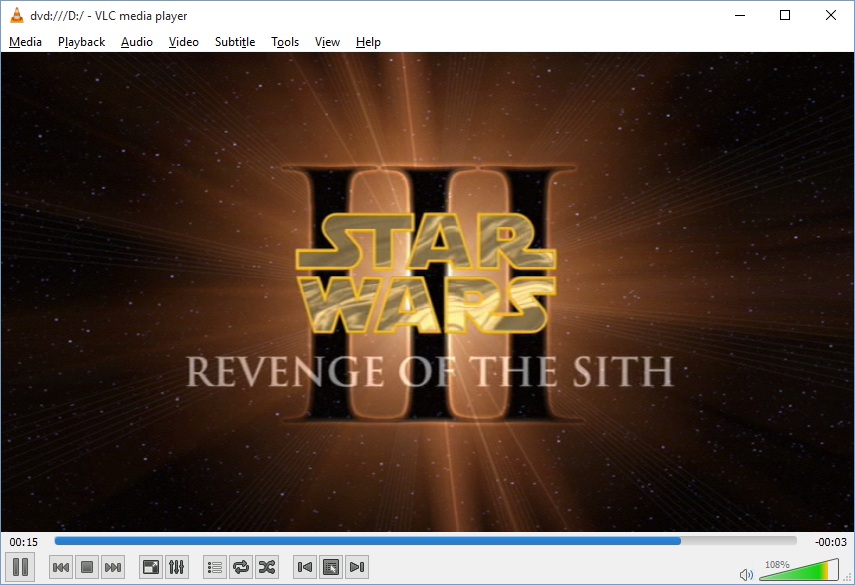The image size is (855, 585).
Task: Open extended settings equalizer icon
Action: point(177,568)
